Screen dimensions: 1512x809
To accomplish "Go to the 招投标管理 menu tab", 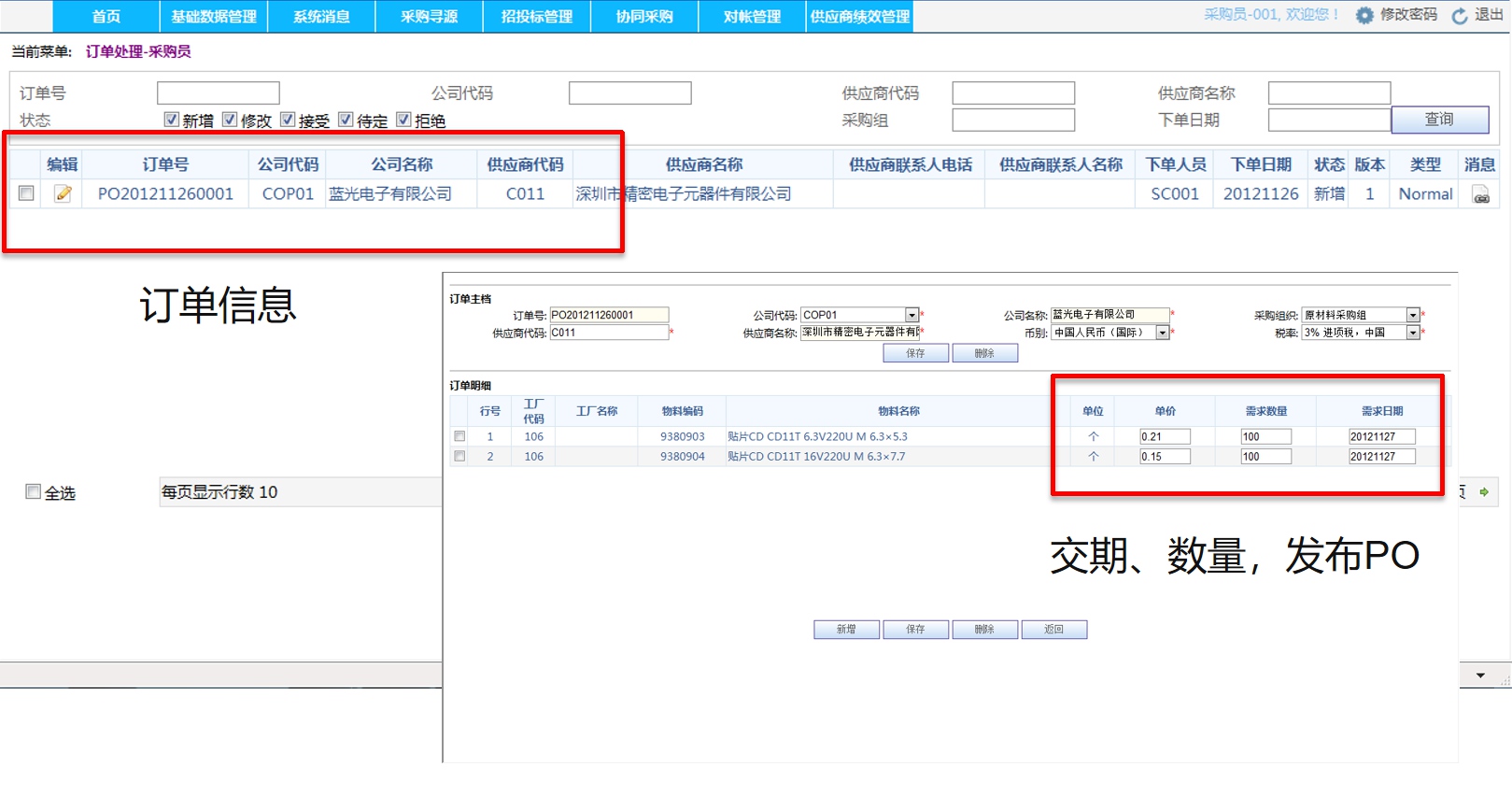I will (537, 17).
